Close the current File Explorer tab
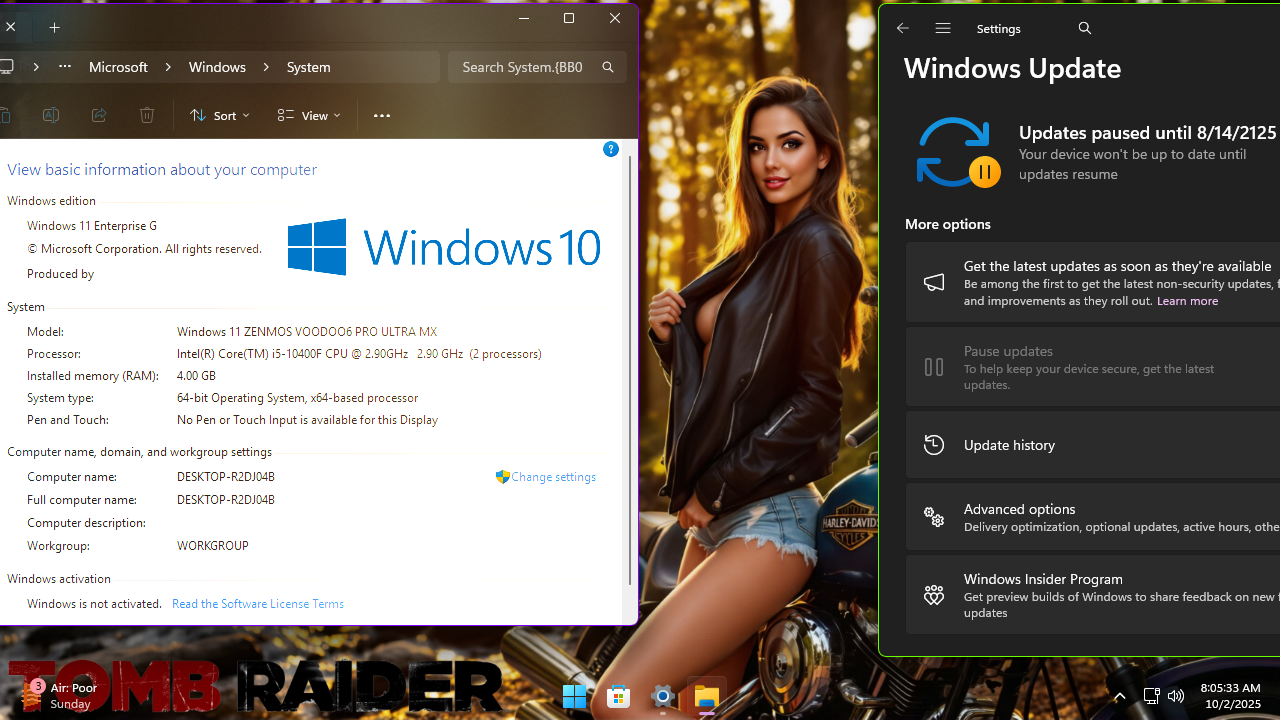The image size is (1280, 720). point(10,27)
